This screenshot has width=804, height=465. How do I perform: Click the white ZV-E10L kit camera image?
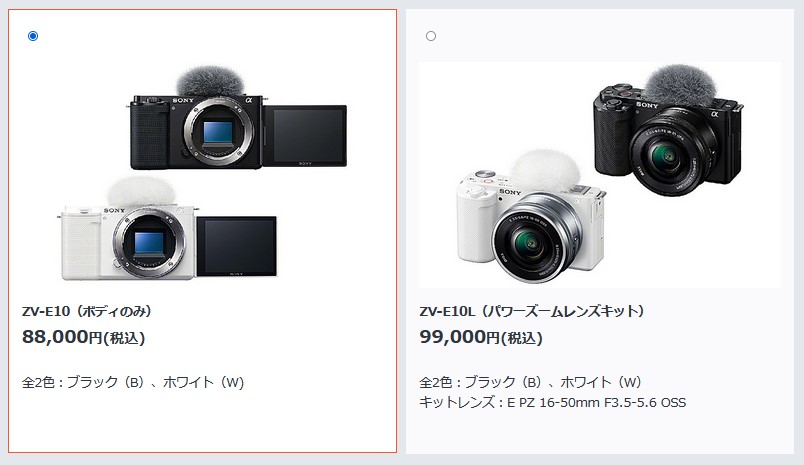(531, 217)
